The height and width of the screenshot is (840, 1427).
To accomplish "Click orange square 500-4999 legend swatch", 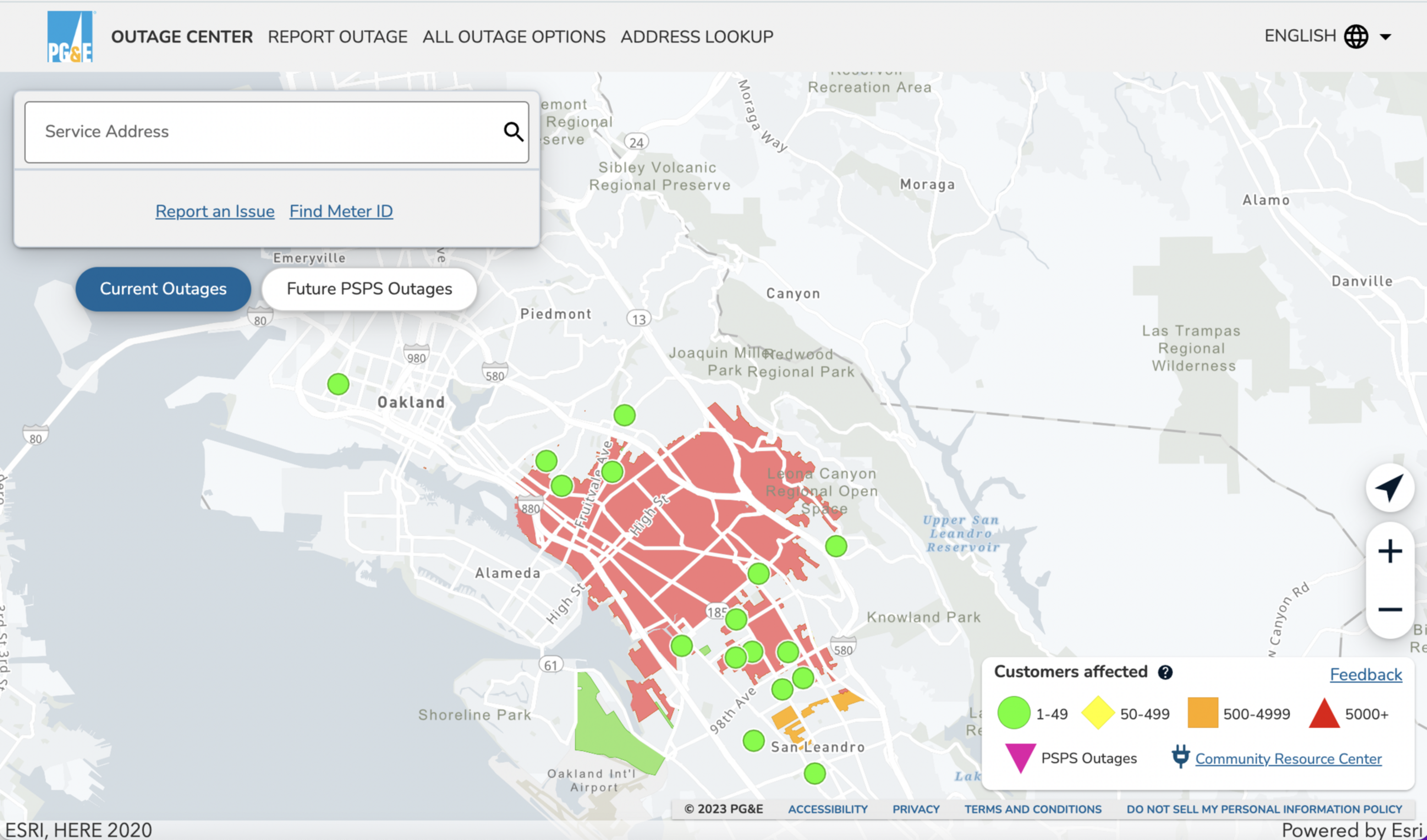I will (x=1202, y=713).
